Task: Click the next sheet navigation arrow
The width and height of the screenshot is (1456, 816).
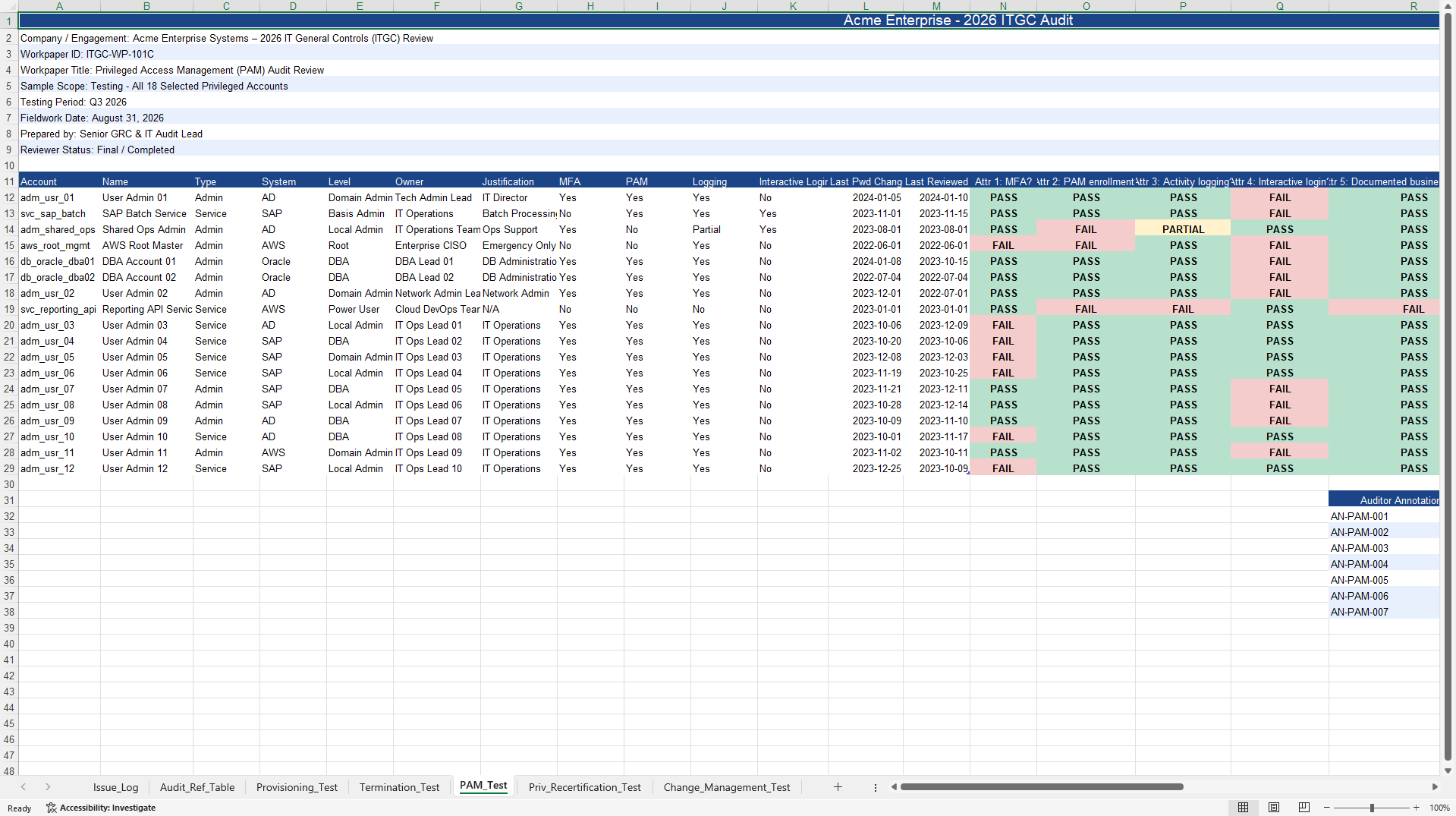Action: (x=48, y=787)
